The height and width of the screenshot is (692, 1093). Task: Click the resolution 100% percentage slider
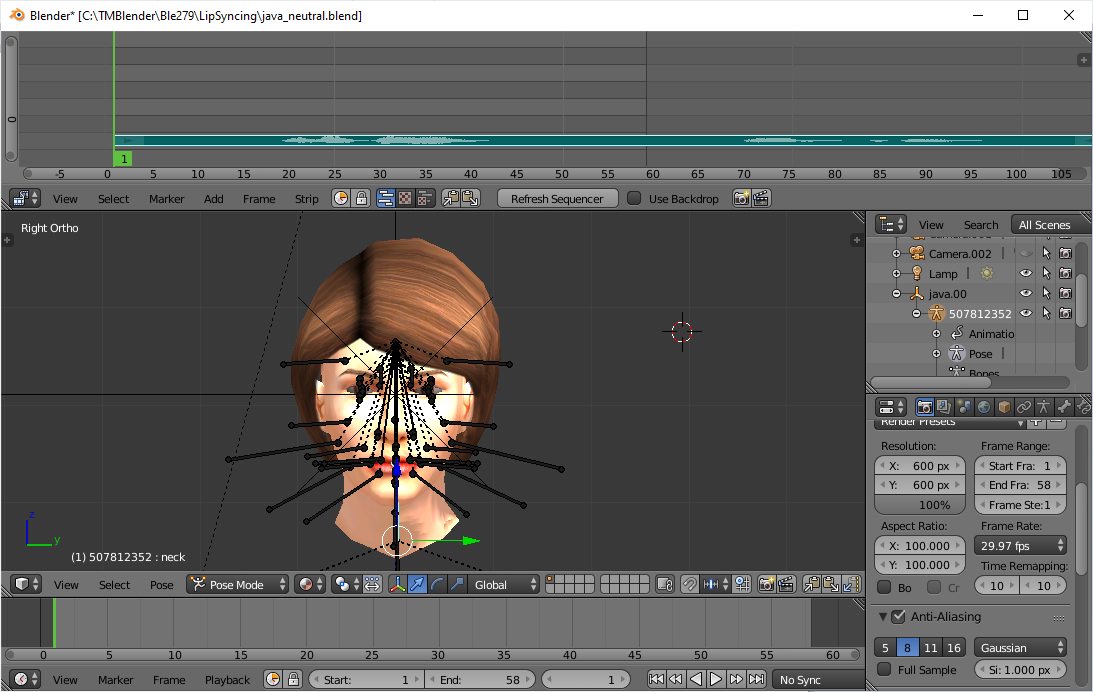click(x=920, y=505)
